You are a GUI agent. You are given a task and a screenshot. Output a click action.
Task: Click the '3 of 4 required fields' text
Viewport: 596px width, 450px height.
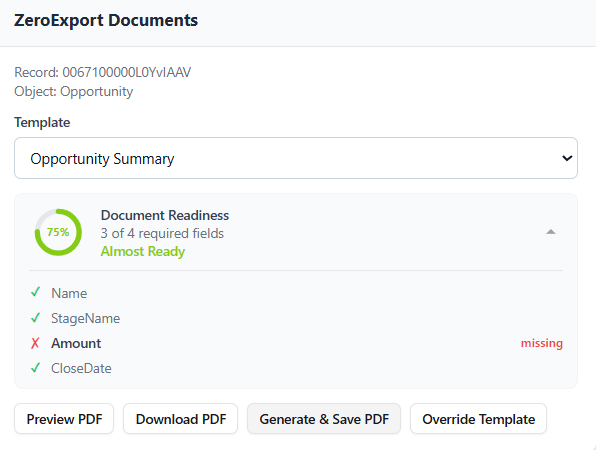162,233
